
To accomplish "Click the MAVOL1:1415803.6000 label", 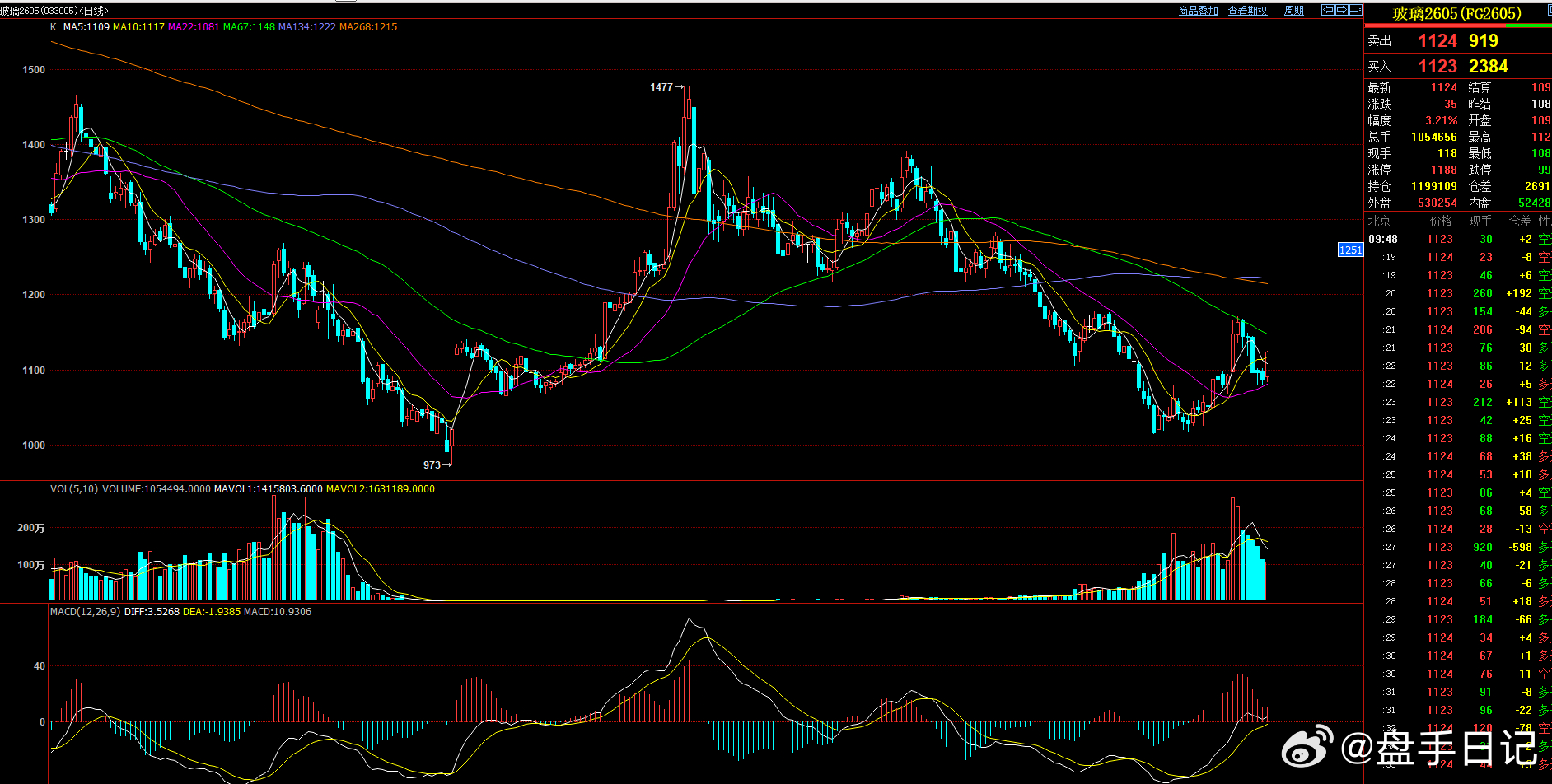I will coord(268,489).
